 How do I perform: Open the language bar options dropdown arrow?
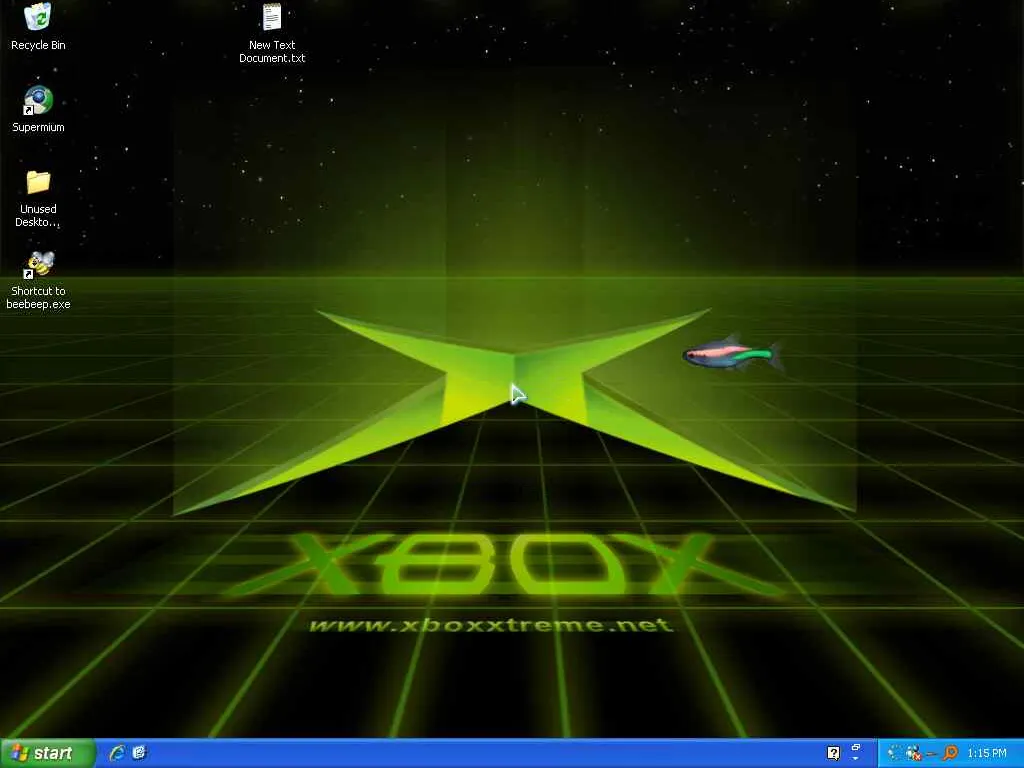click(x=856, y=759)
